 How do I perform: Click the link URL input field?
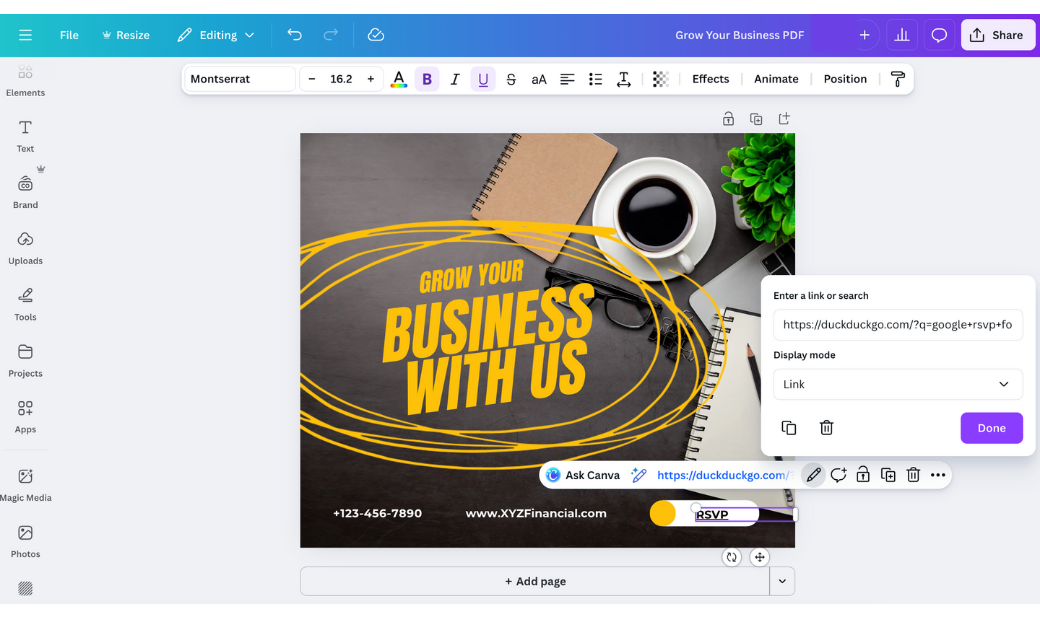coord(897,324)
